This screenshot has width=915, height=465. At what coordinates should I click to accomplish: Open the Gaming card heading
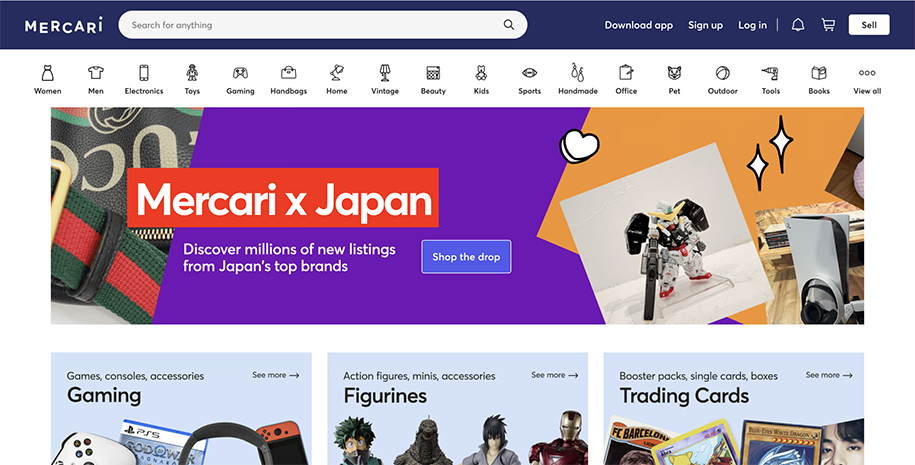click(x=104, y=396)
